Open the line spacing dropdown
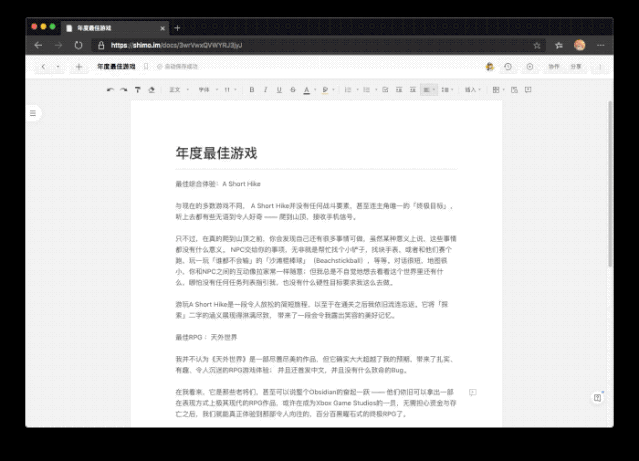This screenshot has width=639, height=461. (447, 90)
